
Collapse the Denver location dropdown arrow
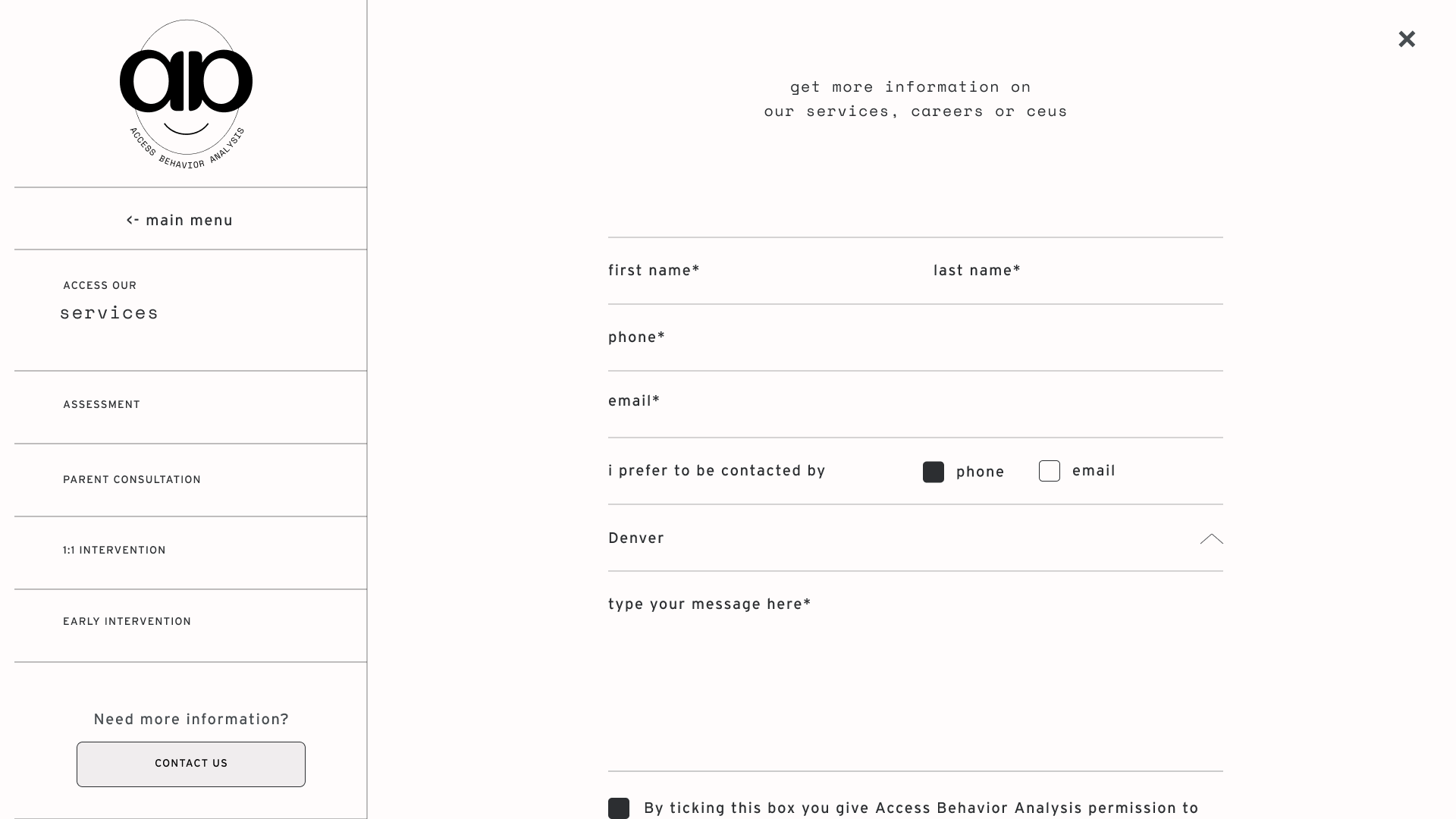click(1211, 539)
